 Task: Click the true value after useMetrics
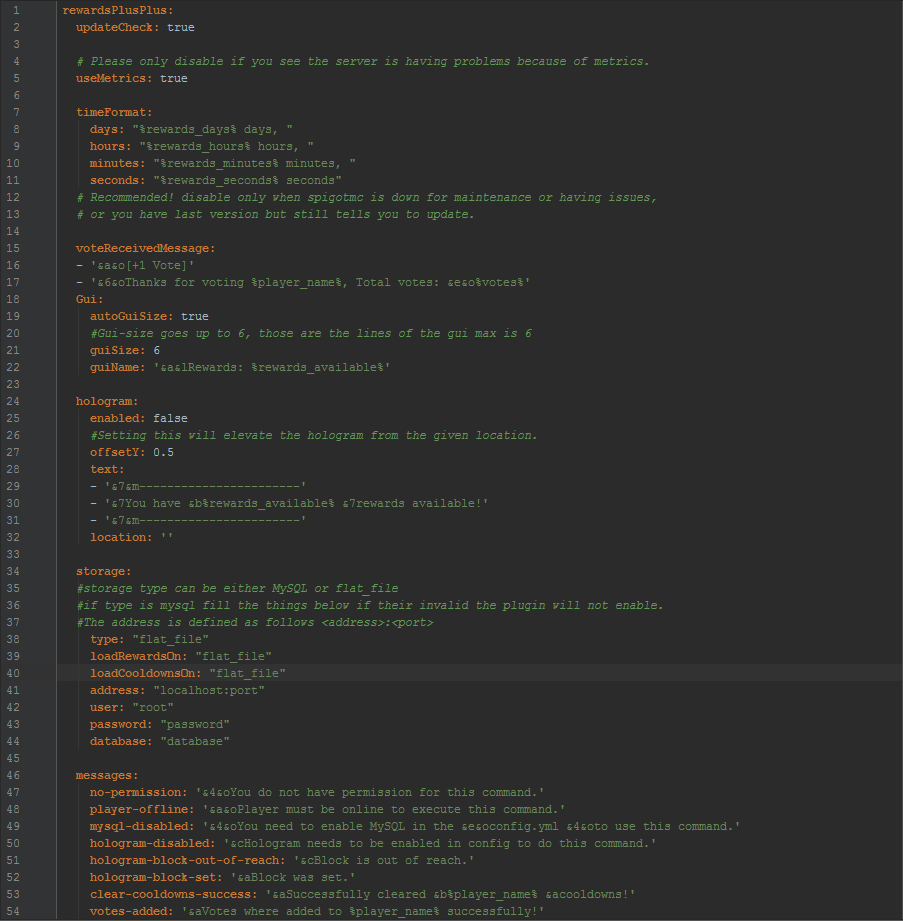[x=174, y=78]
